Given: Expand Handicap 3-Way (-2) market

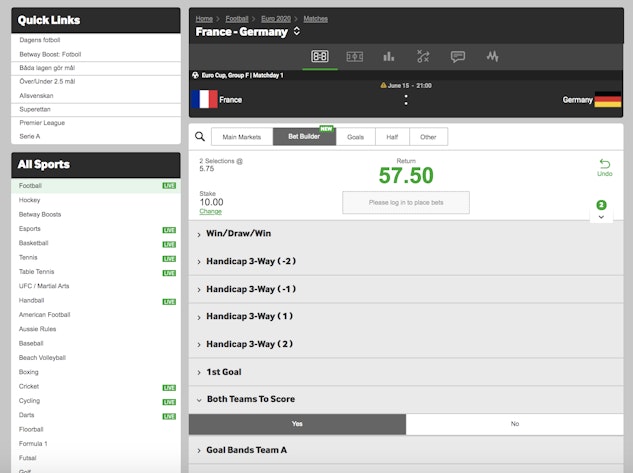Looking at the screenshot, I should click(x=406, y=262).
